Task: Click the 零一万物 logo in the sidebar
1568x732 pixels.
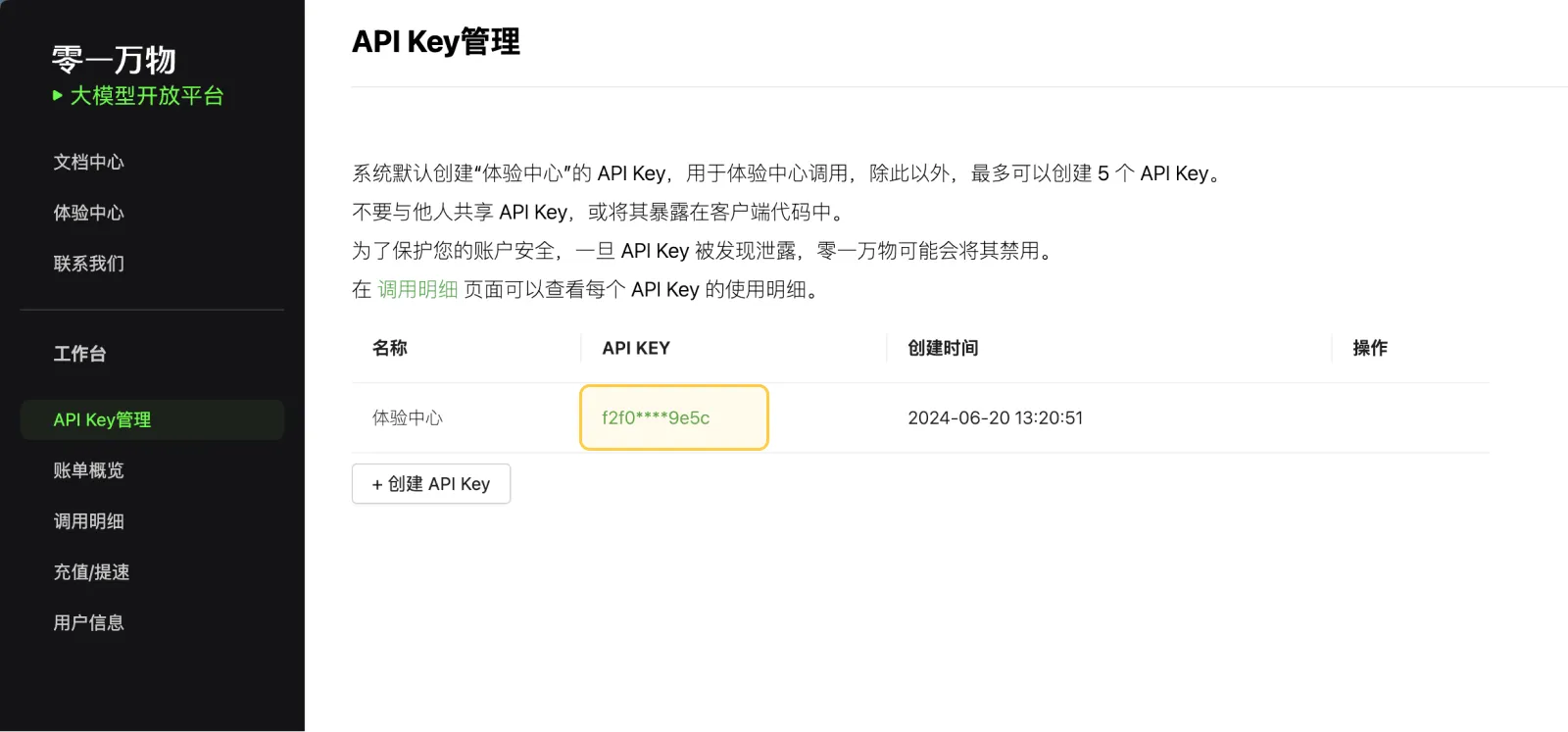Action: click(114, 60)
